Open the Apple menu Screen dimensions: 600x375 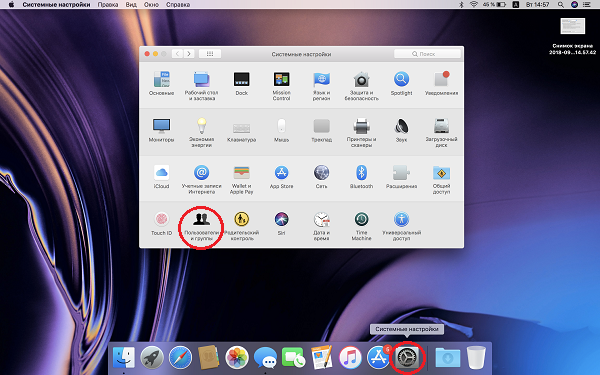(11, 5)
